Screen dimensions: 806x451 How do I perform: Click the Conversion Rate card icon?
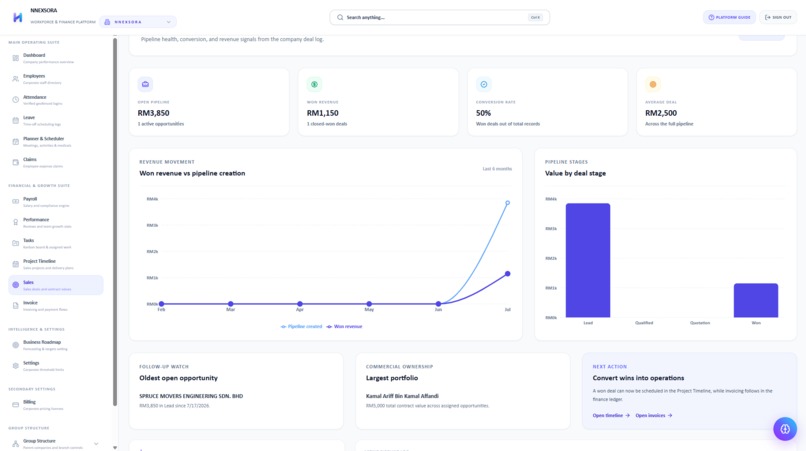(x=484, y=84)
